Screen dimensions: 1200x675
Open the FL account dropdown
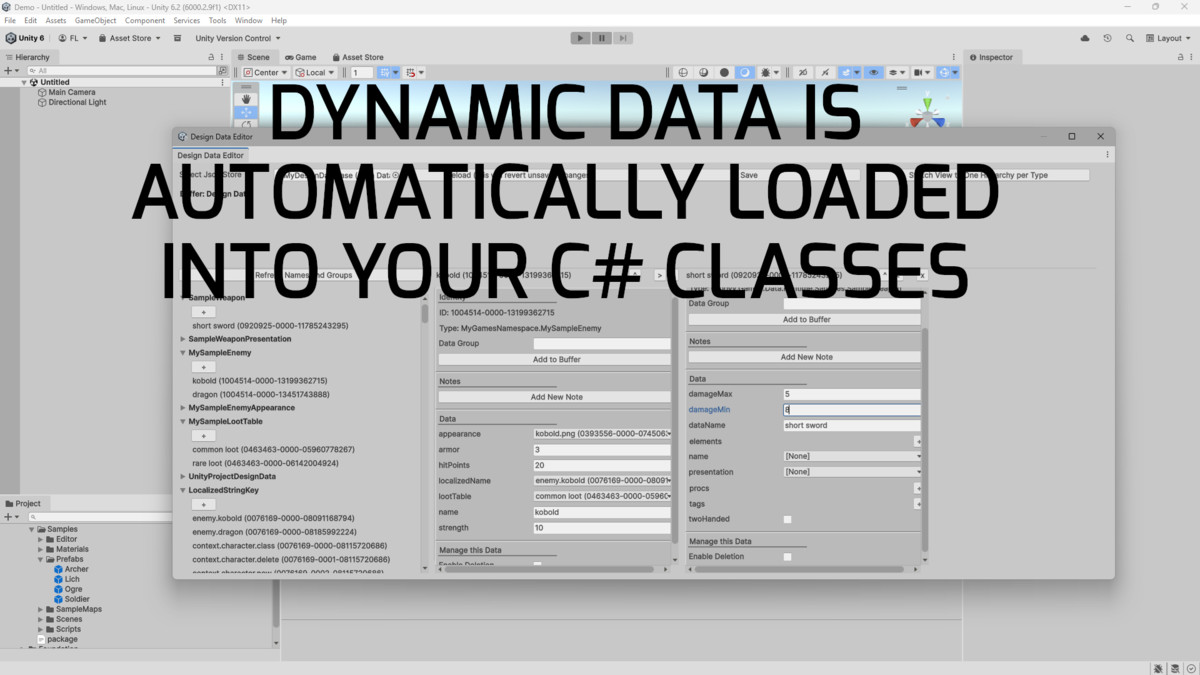(73, 38)
